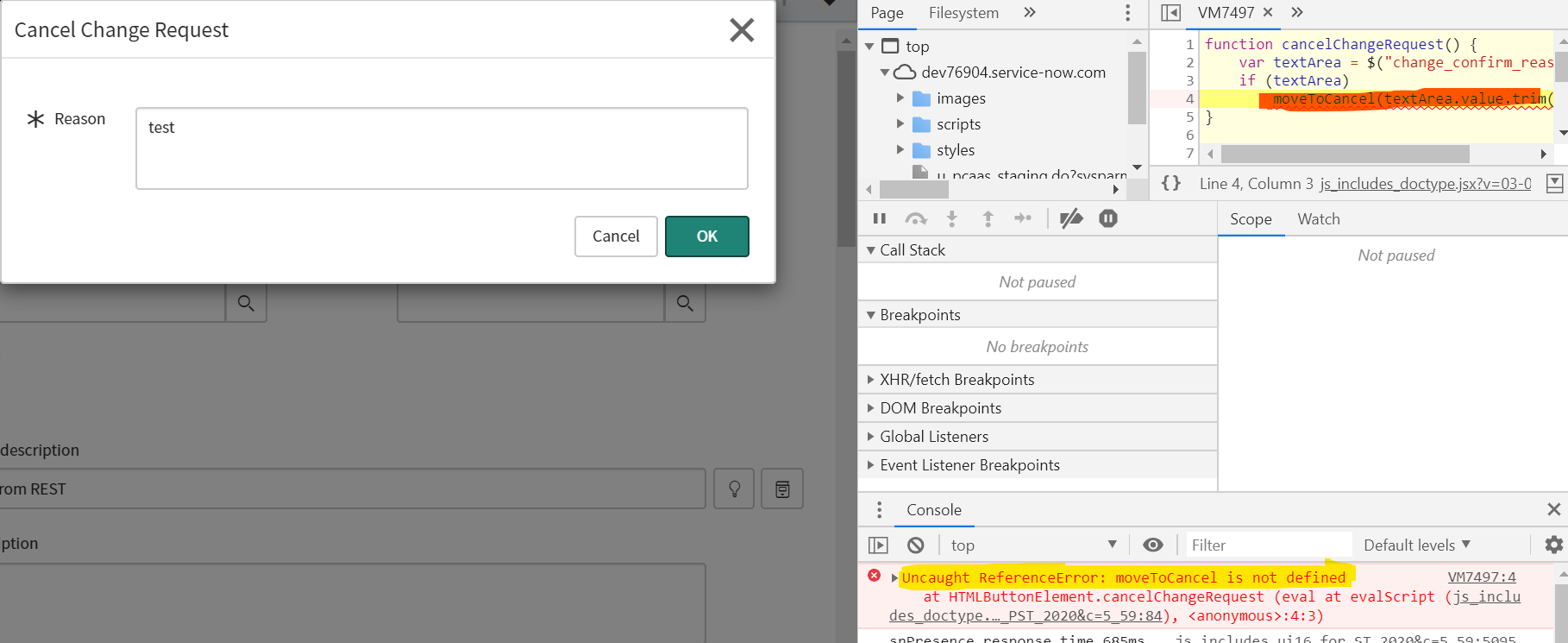
Task: Collapse the top frame tree node
Action: pyautogui.click(x=869, y=47)
